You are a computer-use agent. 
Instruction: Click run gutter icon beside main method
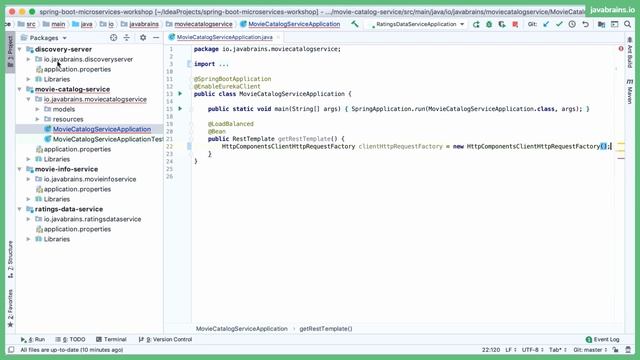[180, 109]
